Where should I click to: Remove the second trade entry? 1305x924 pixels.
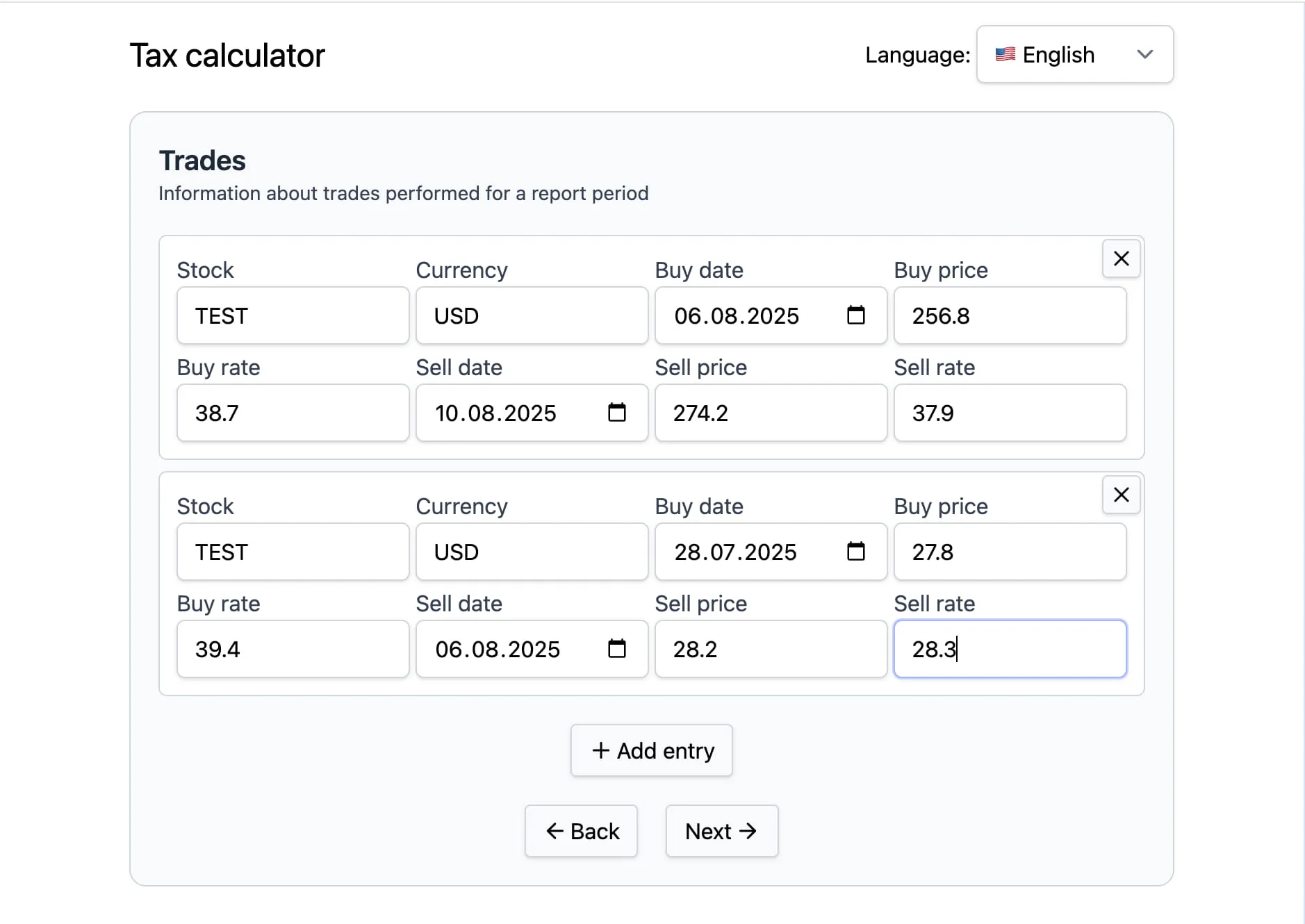1120,495
